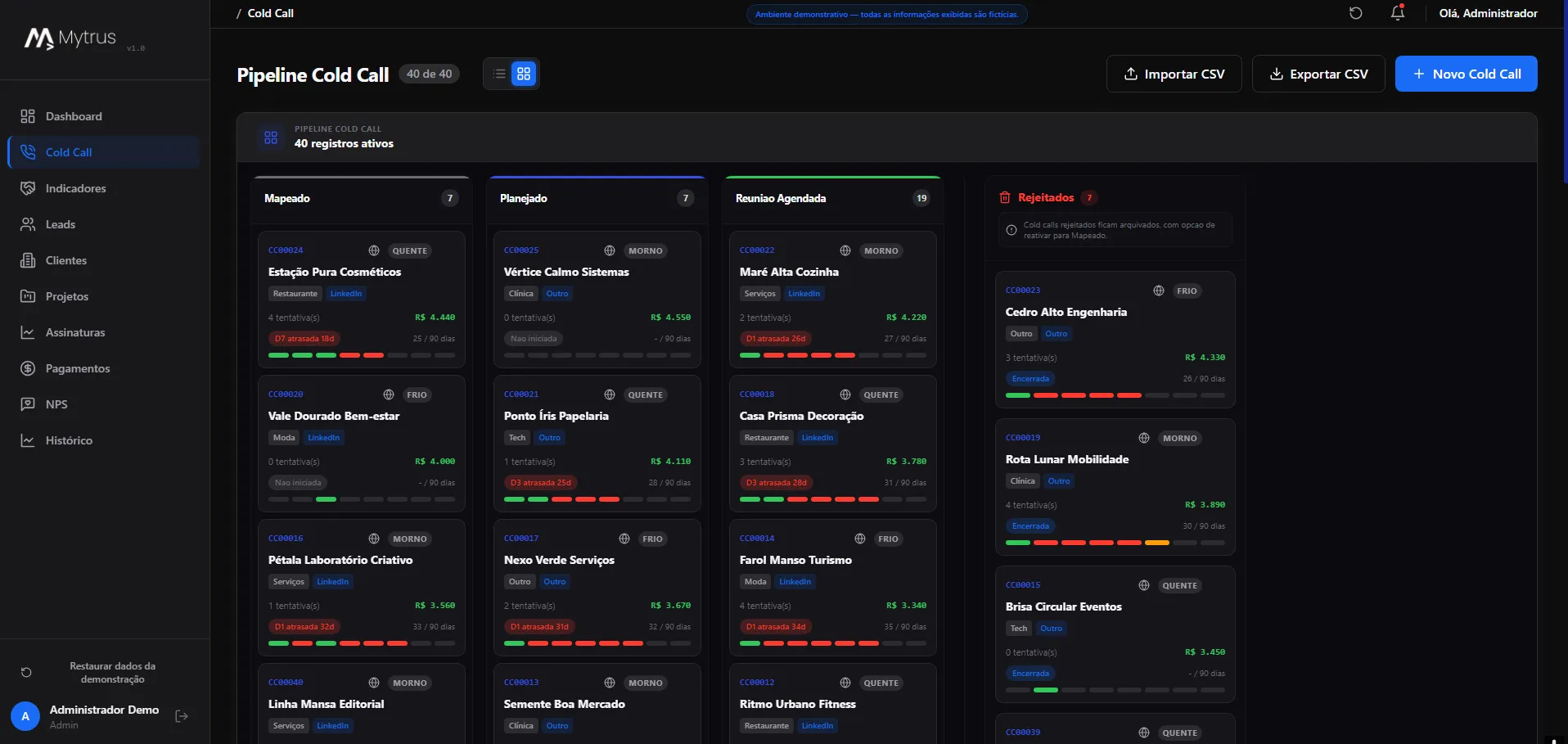This screenshot has width=1568, height=744.
Task: Click Restaurar dados da demonstração
Action: tap(105, 673)
